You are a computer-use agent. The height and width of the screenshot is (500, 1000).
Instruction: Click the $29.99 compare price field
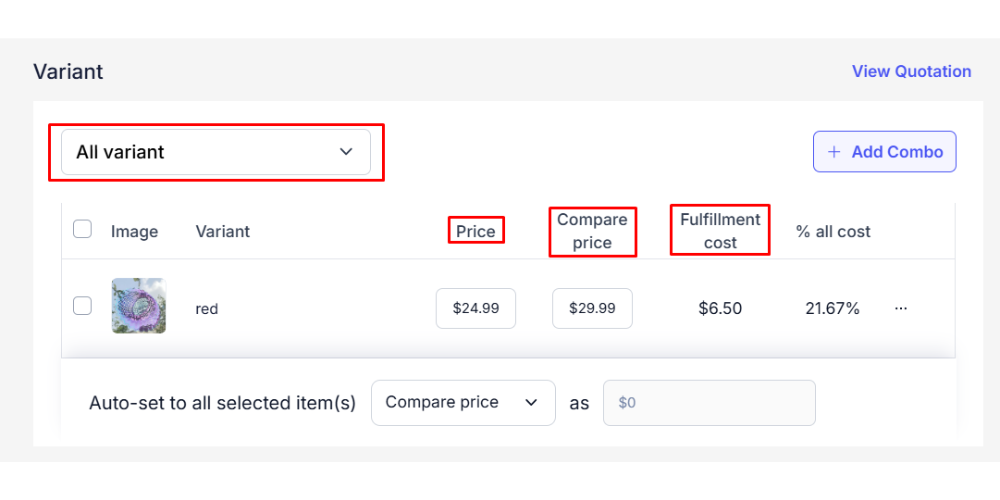592,308
